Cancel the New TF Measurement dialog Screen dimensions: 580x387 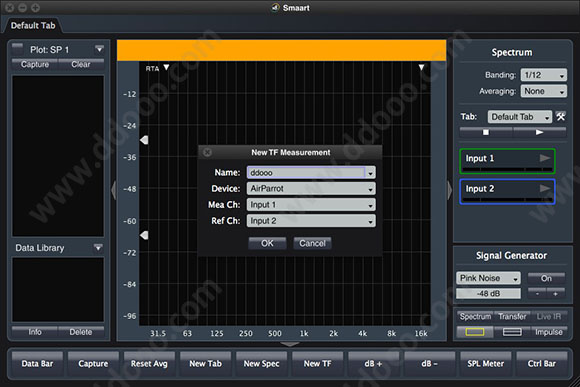tap(312, 243)
